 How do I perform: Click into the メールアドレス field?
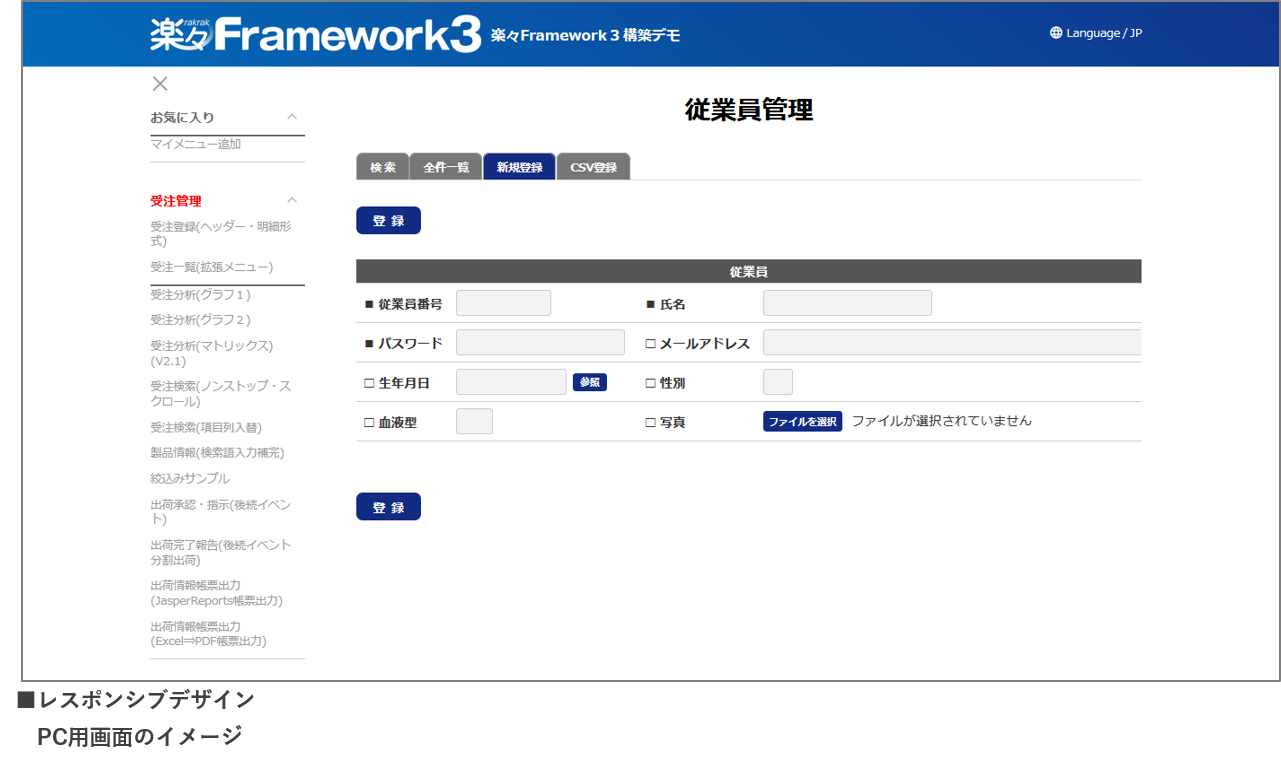[x=952, y=343]
